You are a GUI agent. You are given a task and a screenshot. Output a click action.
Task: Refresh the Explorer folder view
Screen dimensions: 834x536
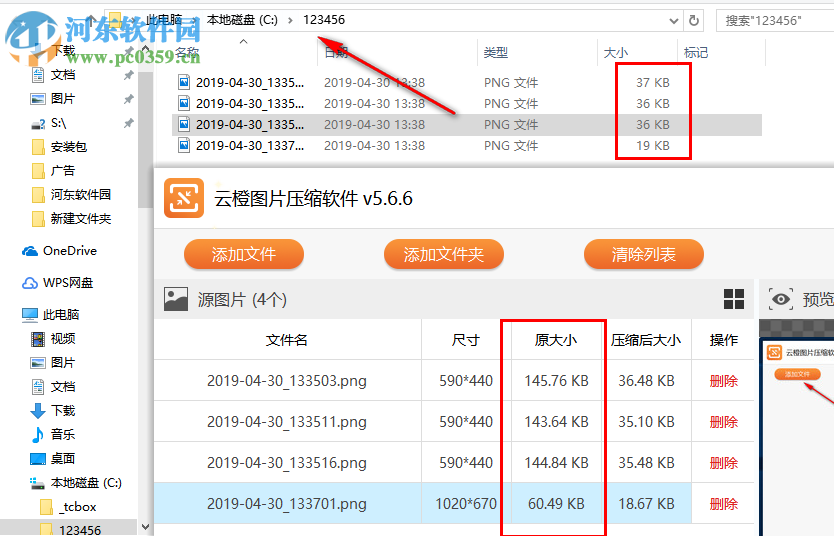pyautogui.click(x=694, y=21)
